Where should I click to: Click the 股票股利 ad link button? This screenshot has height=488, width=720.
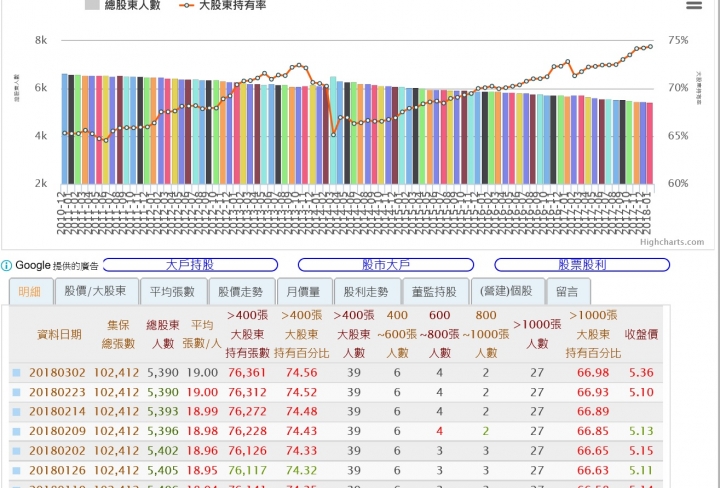point(582,265)
